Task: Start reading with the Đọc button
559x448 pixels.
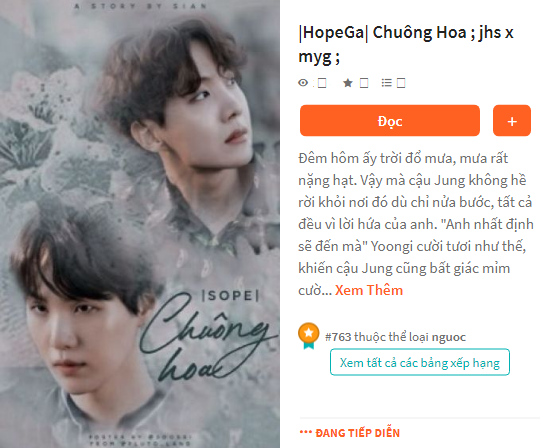Action: click(x=390, y=120)
